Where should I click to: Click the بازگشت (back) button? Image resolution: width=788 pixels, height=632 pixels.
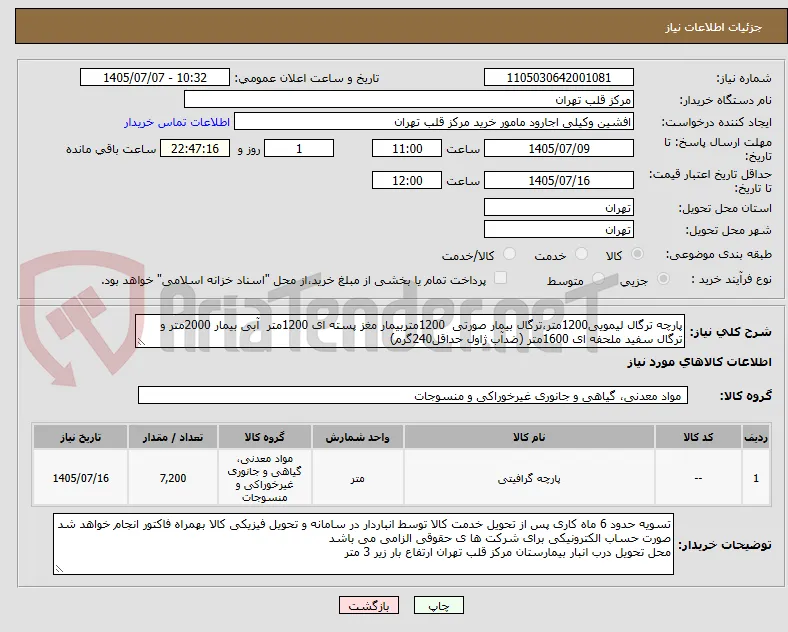point(369,605)
